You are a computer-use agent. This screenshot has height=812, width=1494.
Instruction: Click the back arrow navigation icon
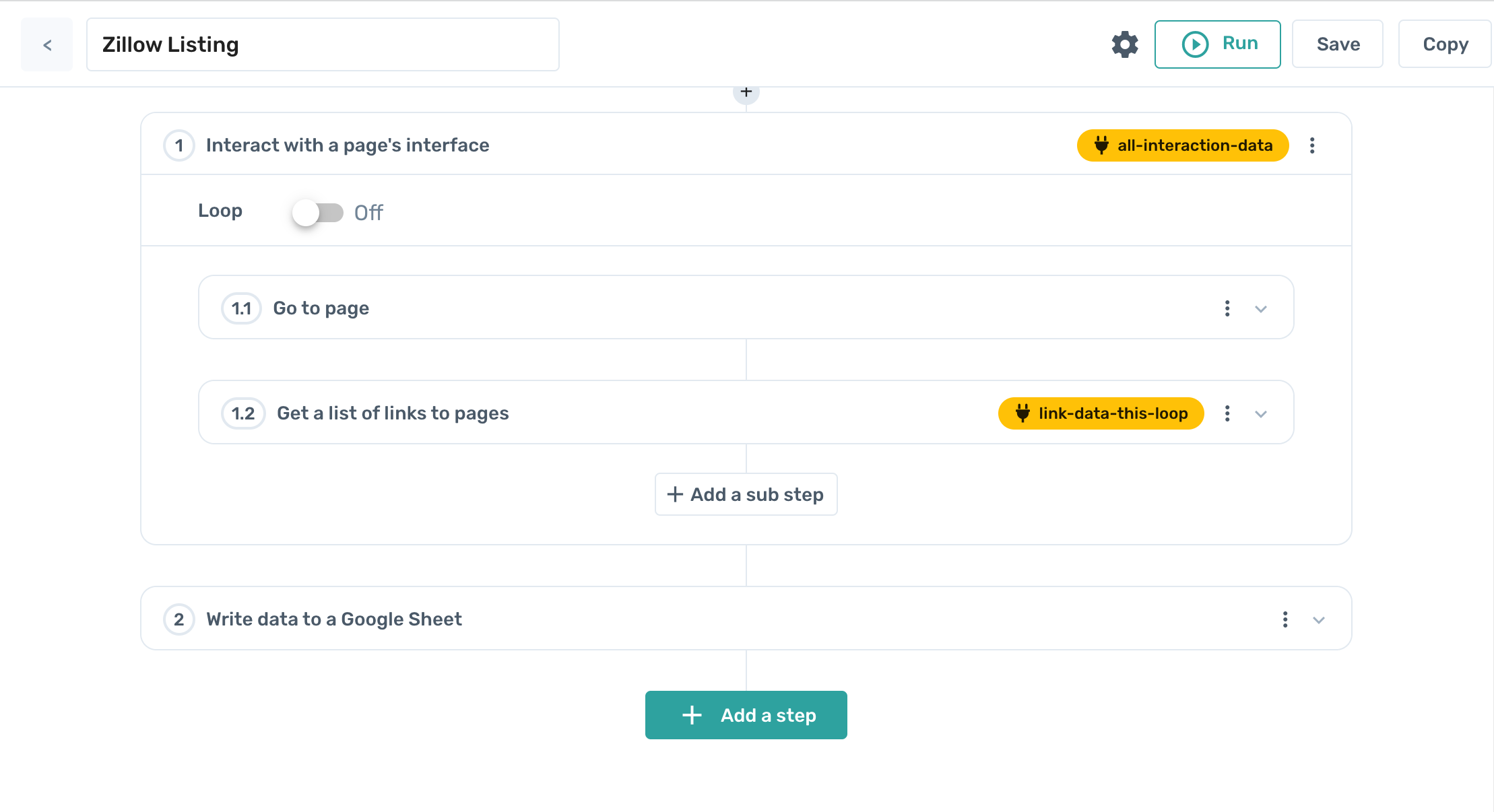tap(47, 44)
